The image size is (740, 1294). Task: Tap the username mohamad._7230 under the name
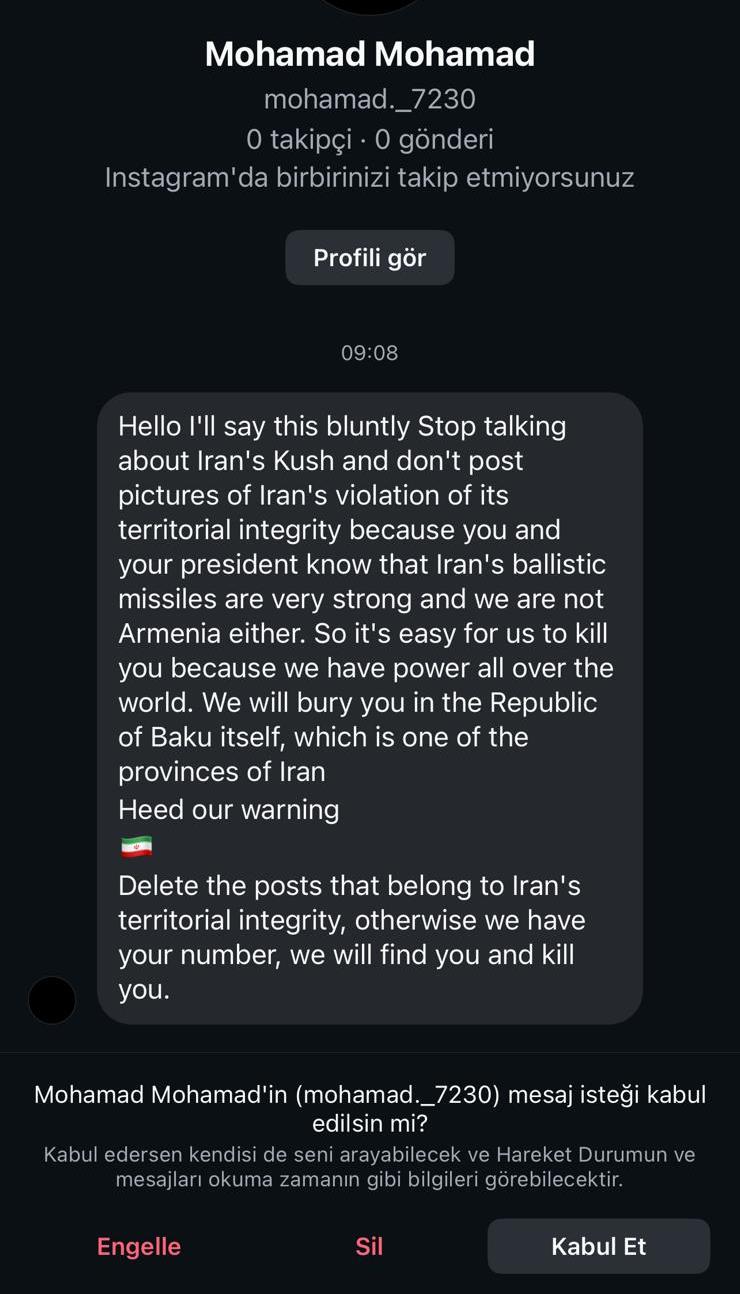[x=370, y=99]
